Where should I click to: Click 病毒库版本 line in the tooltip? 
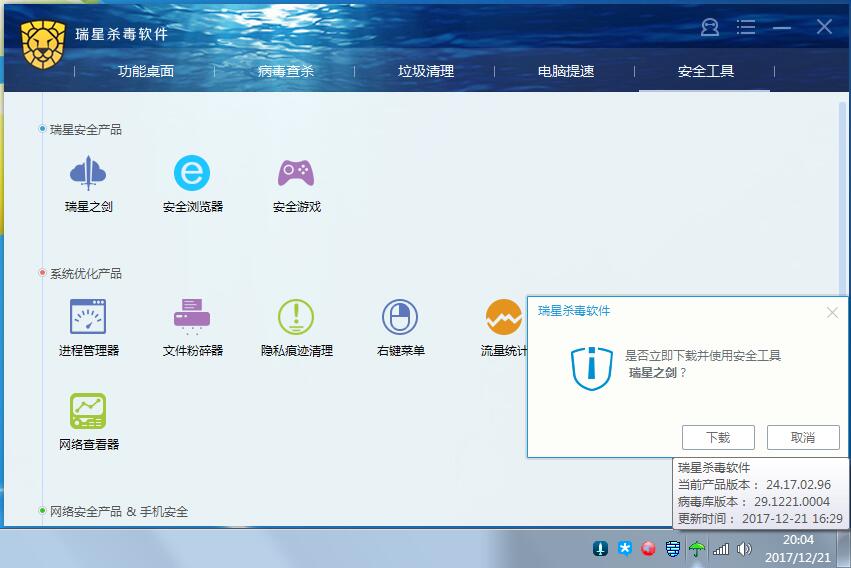tap(754, 501)
